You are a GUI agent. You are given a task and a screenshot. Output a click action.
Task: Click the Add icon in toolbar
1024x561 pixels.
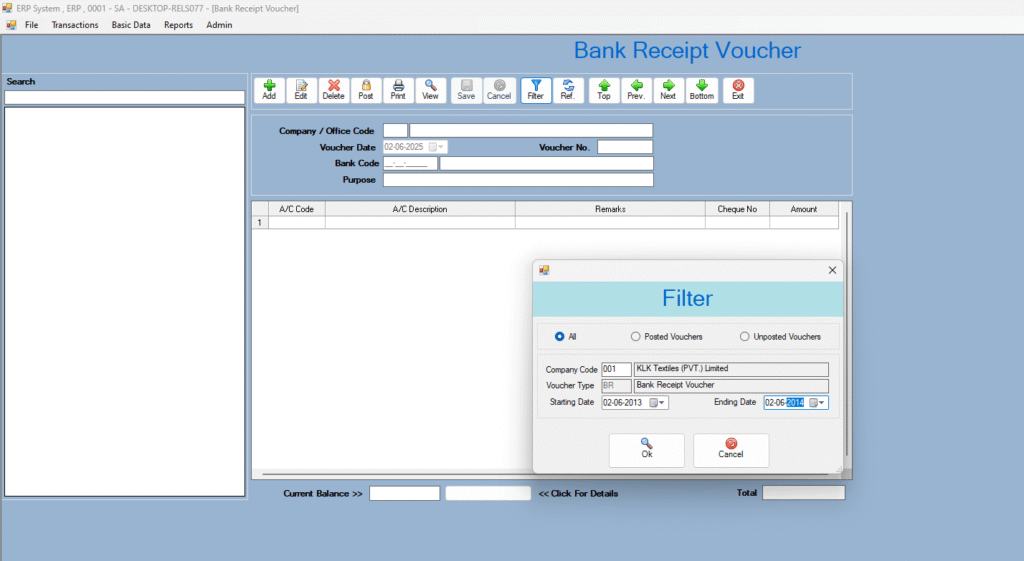click(x=269, y=90)
